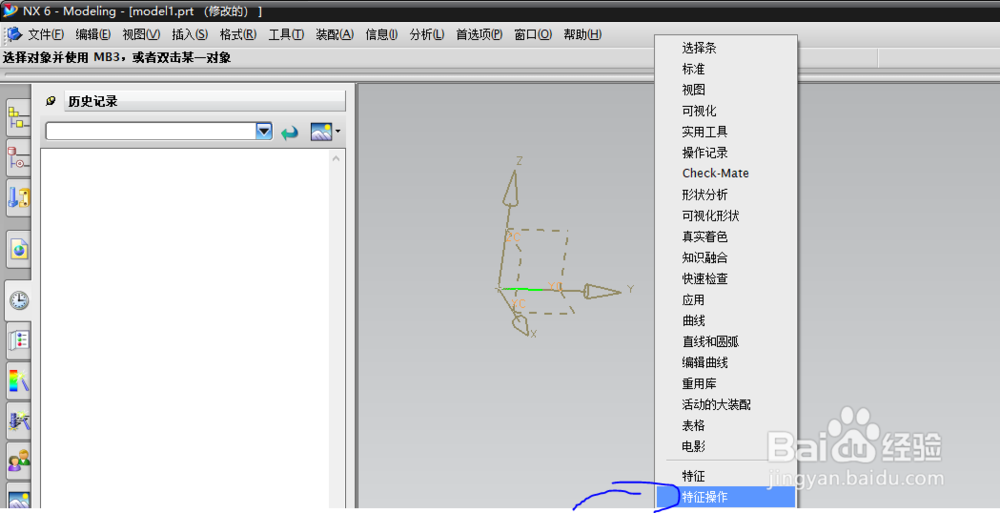This screenshot has height=513, width=1000.
Task: Open the Manufacturing Wizards tab icon
Action: 19,420
